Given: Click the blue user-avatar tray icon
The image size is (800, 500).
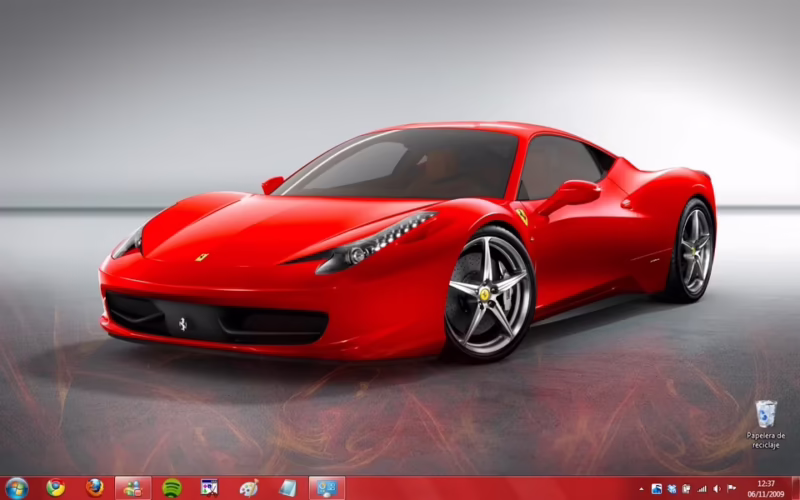Looking at the screenshot, I should [657, 488].
